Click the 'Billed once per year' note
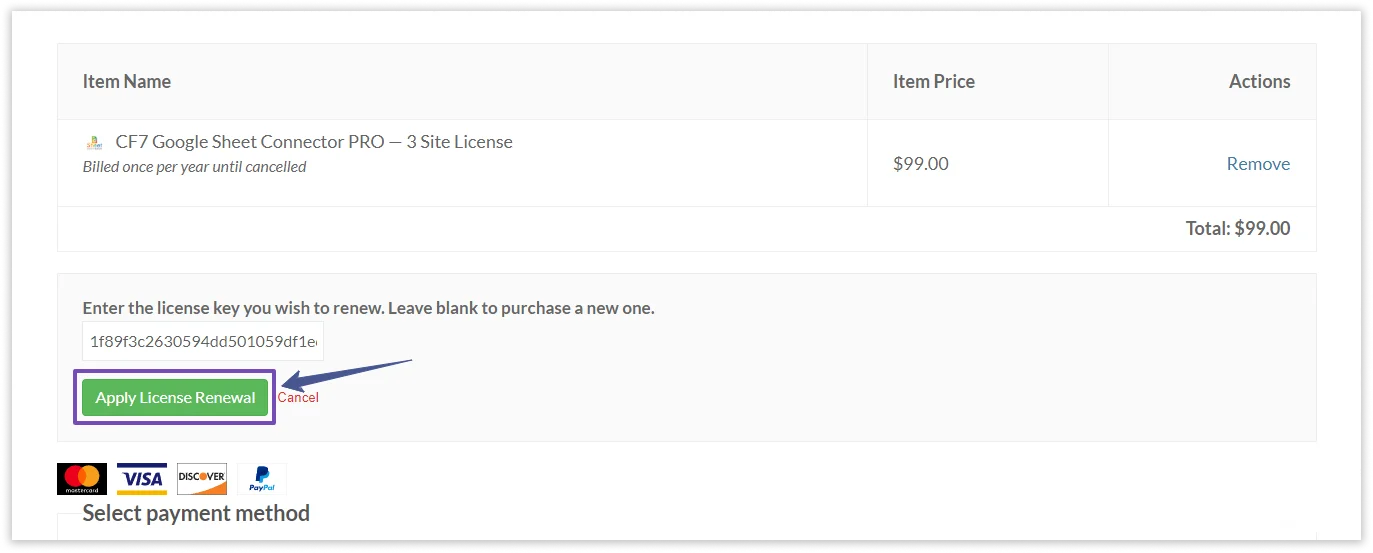The image size is (1373, 553). [x=194, y=167]
